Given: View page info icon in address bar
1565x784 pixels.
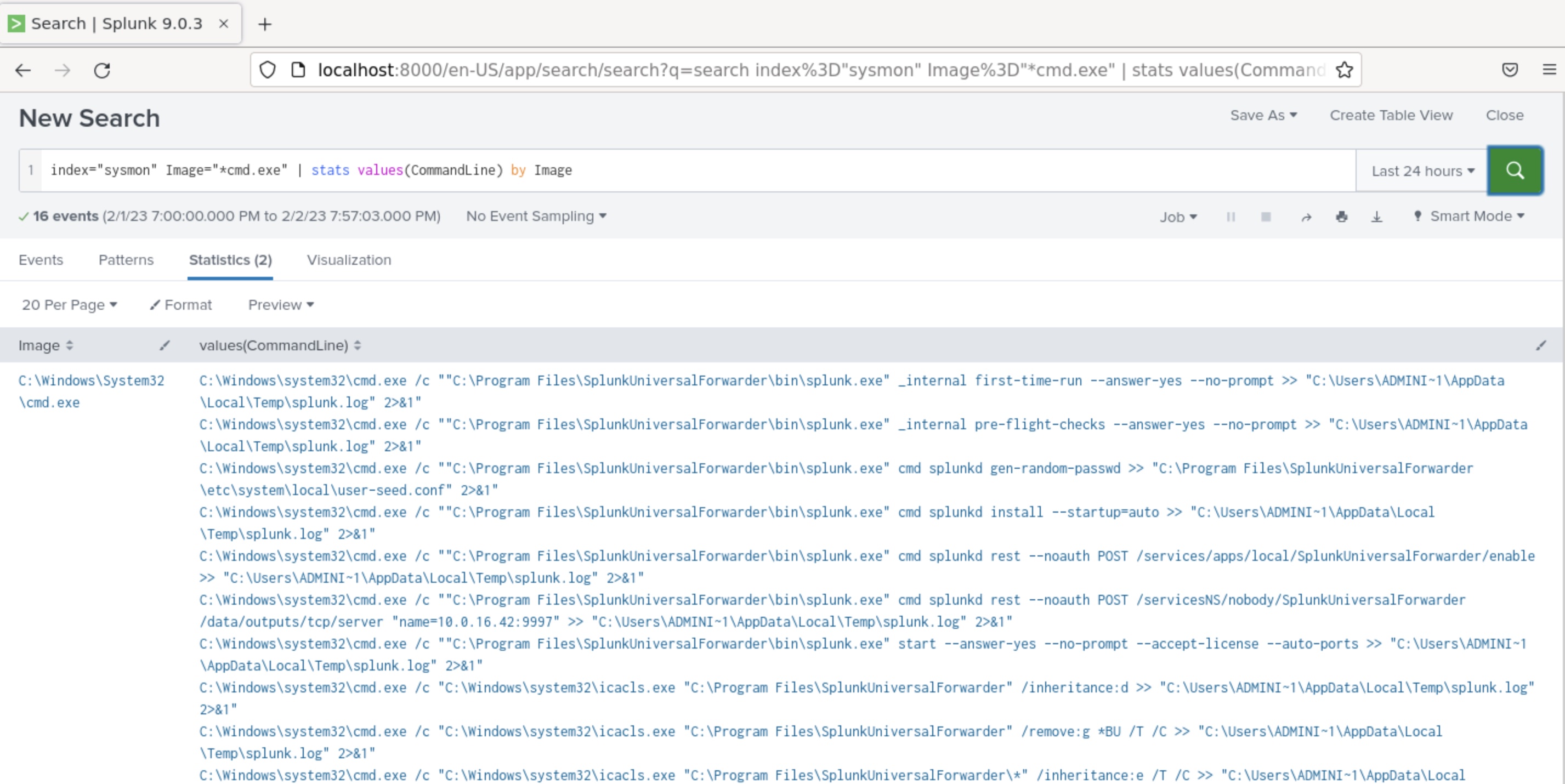Looking at the screenshot, I should pyautogui.click(x=298, y=70).
